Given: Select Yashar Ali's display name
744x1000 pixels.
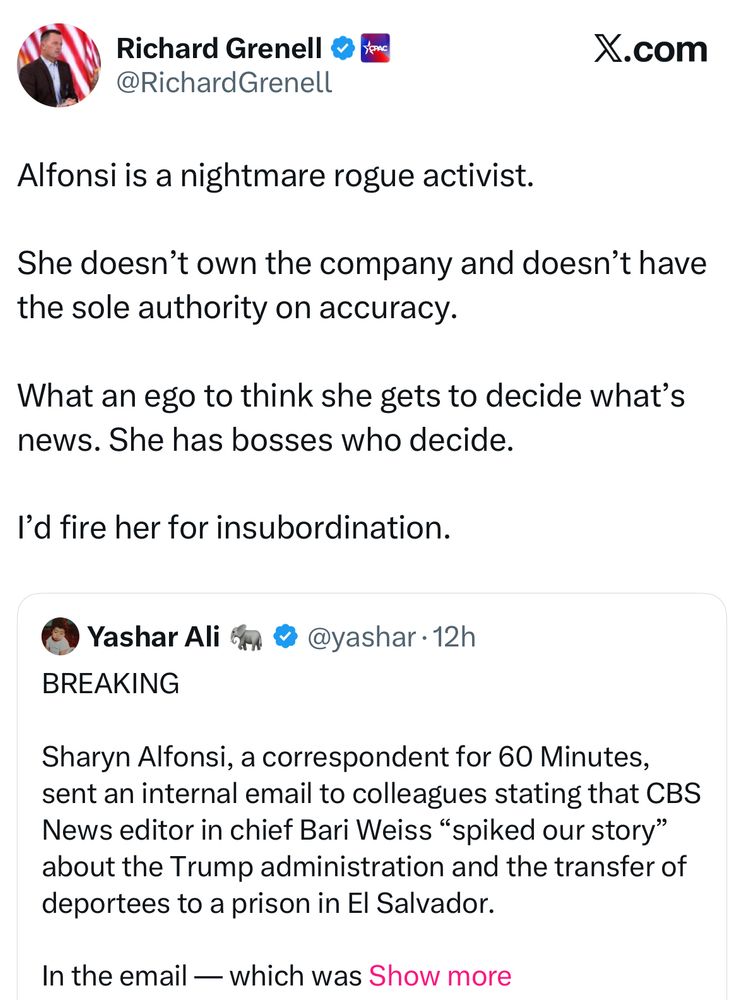Looking at the screenshot, I should [154, 635].
